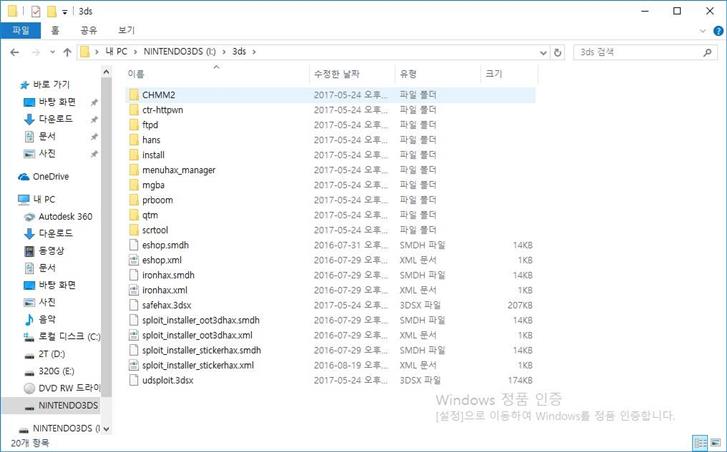This screenshot has width=727, height=452.
Task: Click inside the 3ds 검색 search field
Action: pos(638,52)
